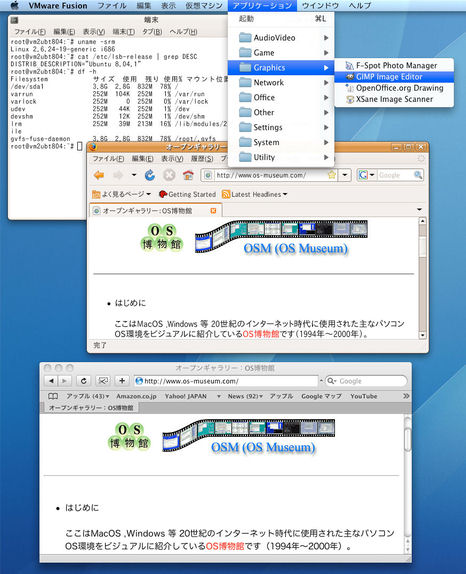The width and height of the screenshot is (466, 574).
Task: Click Firefox back arrow button
Action: [99, 175]
